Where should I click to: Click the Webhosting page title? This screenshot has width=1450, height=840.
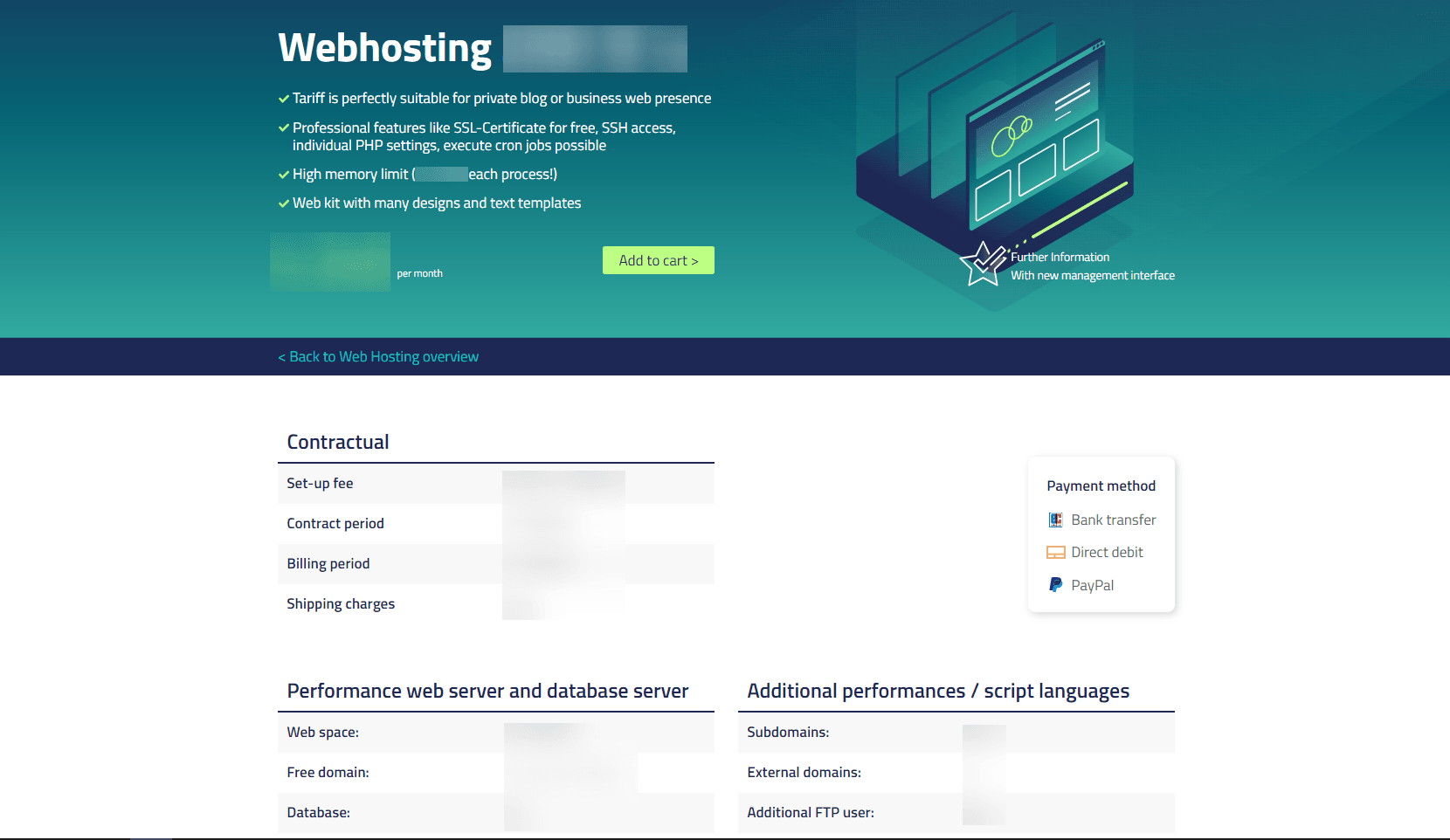click(x=384, y=48)
